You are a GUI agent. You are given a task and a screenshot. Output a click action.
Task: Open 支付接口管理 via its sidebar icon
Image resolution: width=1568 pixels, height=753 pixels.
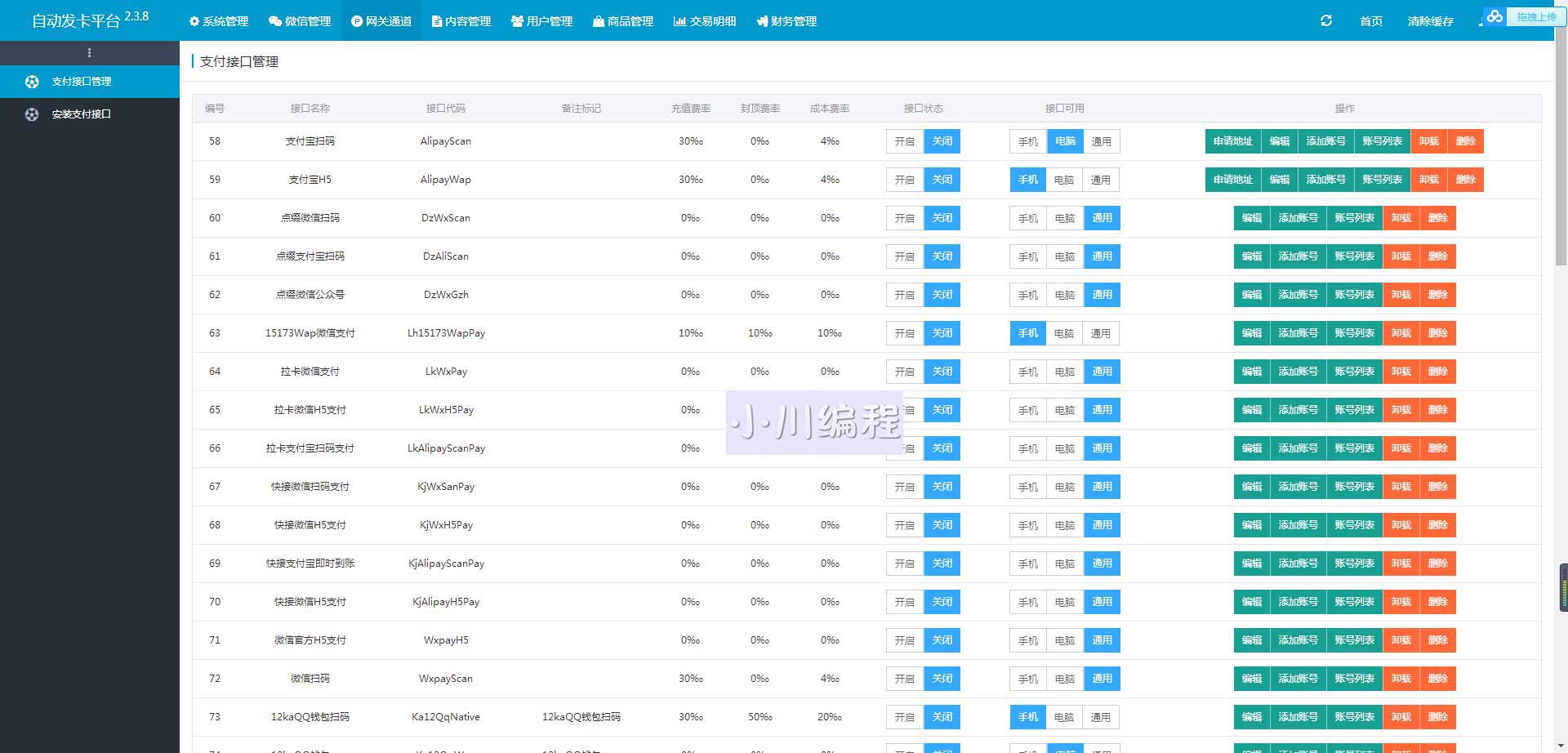(x=32, y=82)
